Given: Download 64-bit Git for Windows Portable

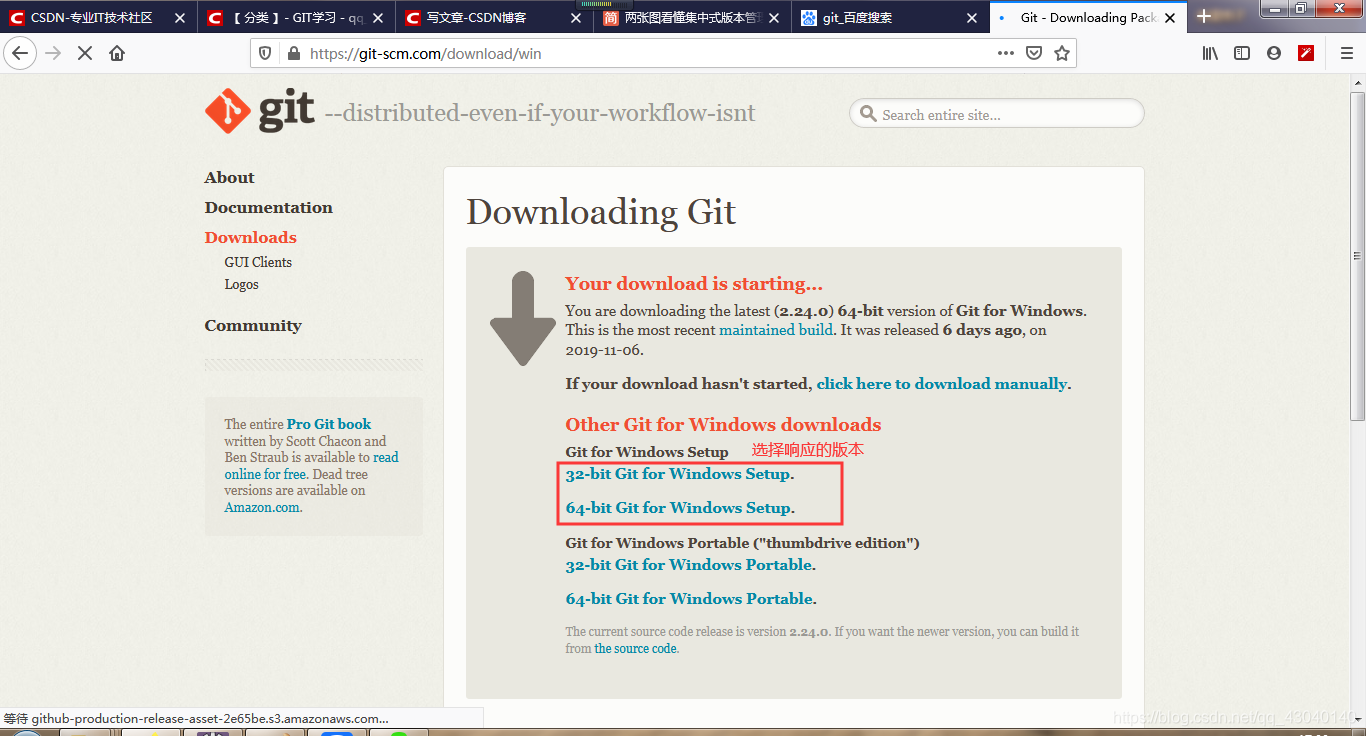Looking at the screenshot, I should point(690,599).
